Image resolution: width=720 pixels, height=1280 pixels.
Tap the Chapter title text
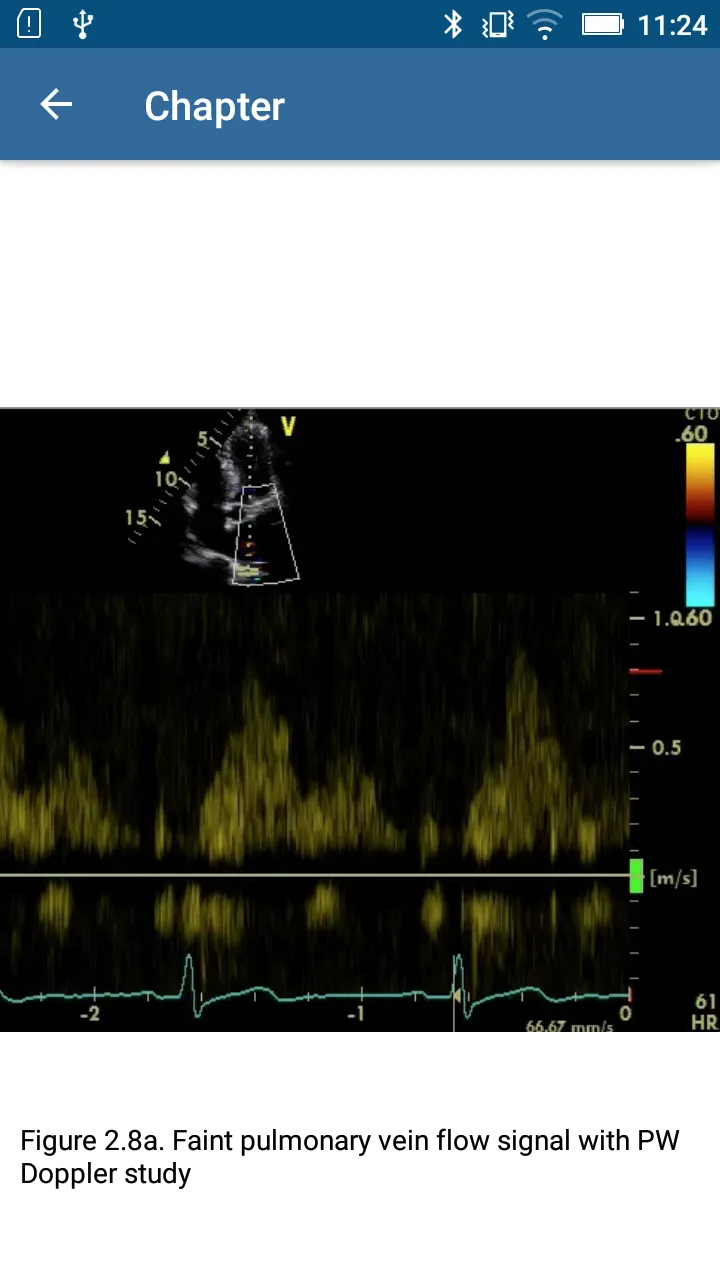coord(214,106)
